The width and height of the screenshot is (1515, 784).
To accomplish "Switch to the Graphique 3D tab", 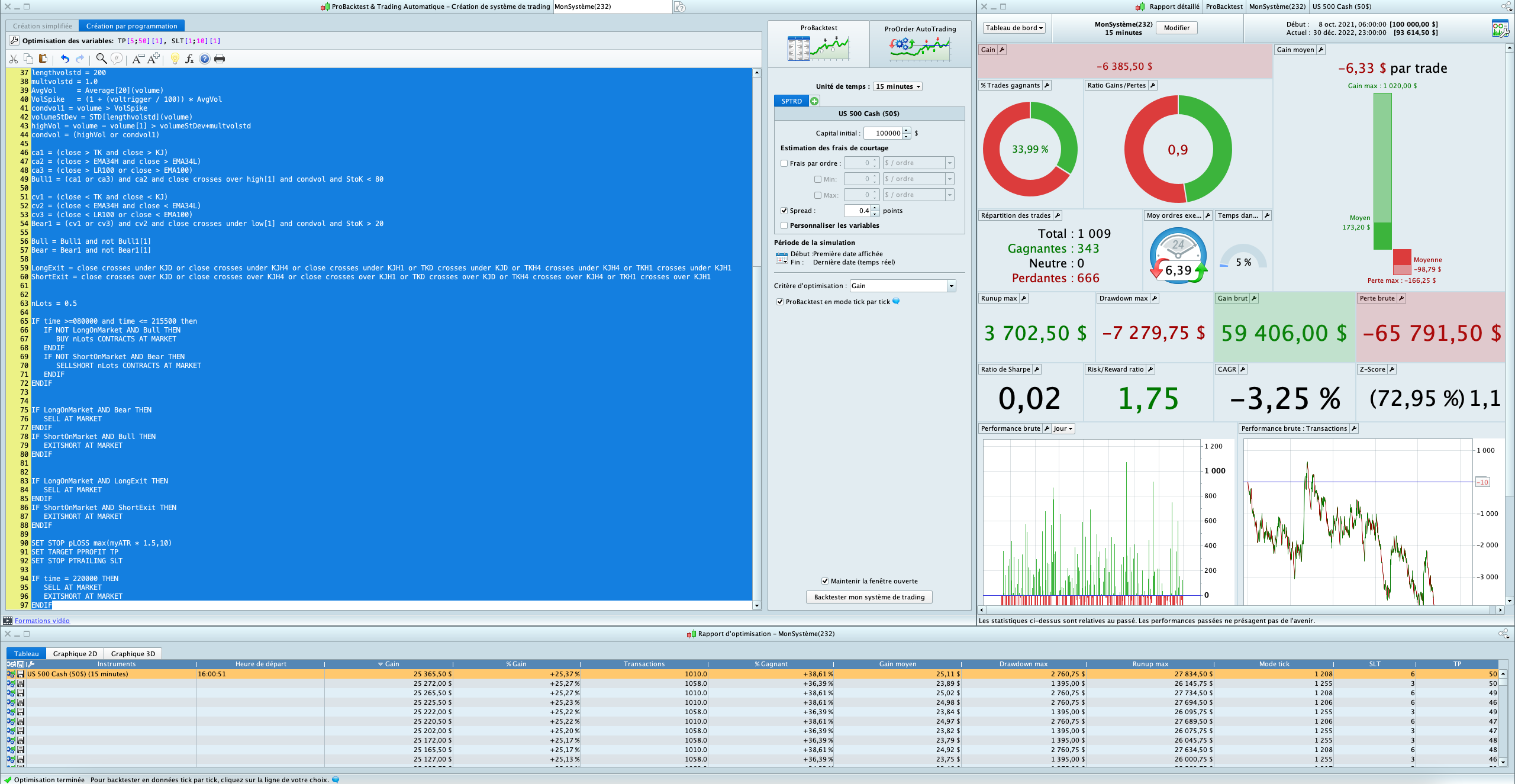I will click(x=133, y=654).
